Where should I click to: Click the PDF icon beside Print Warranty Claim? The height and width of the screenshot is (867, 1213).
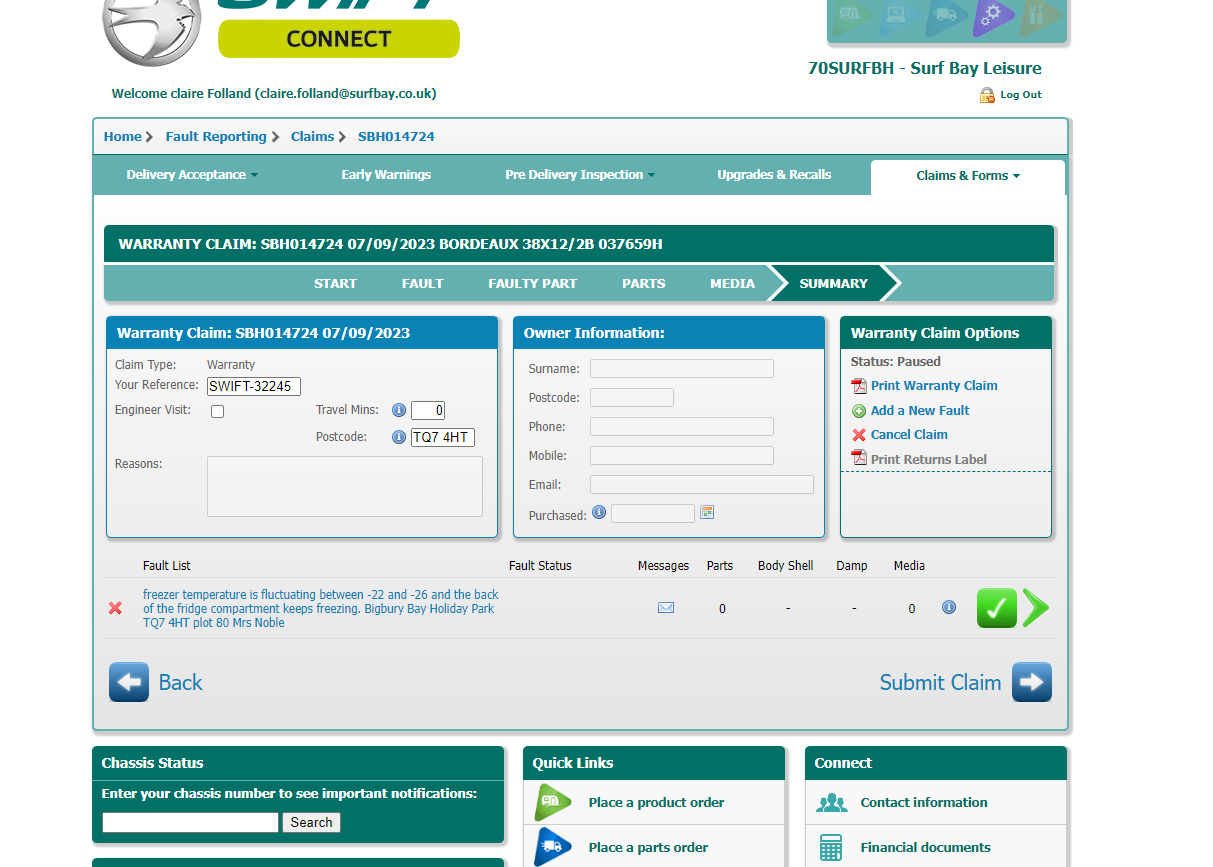[858, 386]
